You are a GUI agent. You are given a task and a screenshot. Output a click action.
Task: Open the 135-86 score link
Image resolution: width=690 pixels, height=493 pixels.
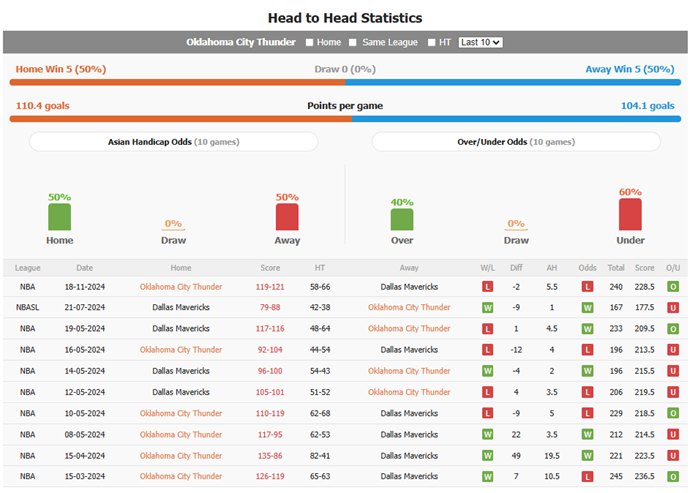pyautogui.click(x=270, y=456)
